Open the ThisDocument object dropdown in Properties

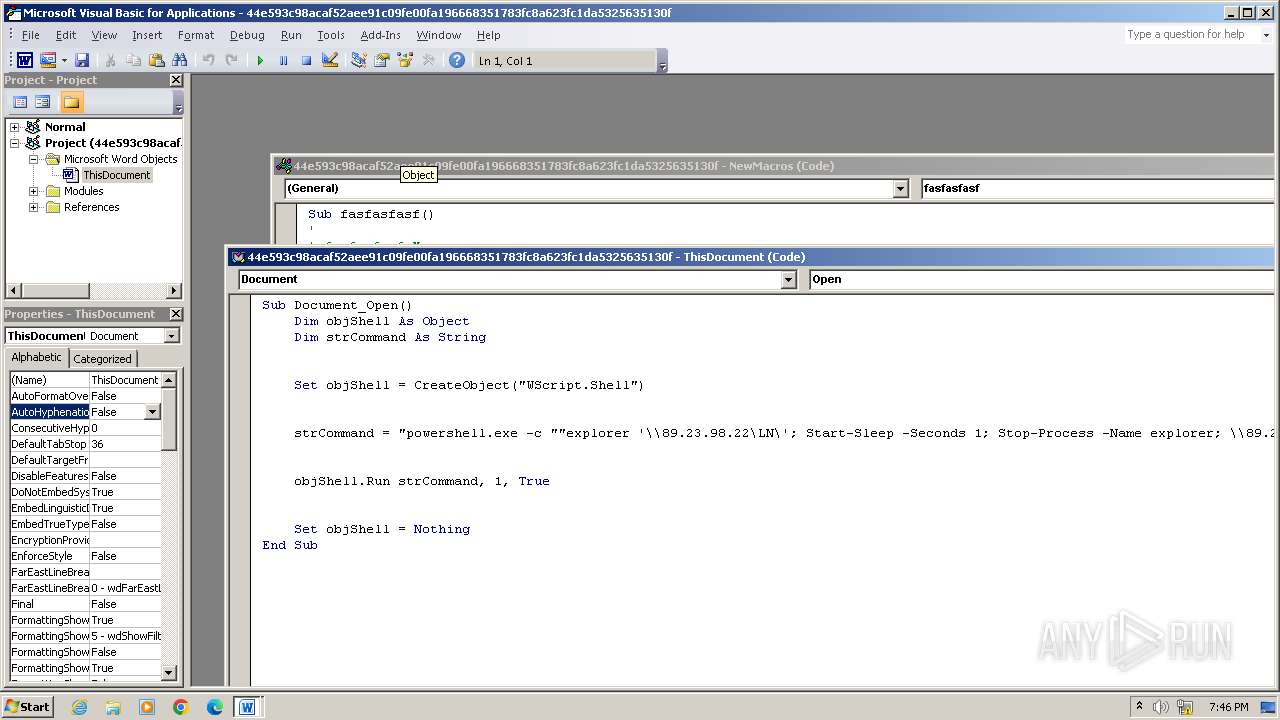point(171,336)
